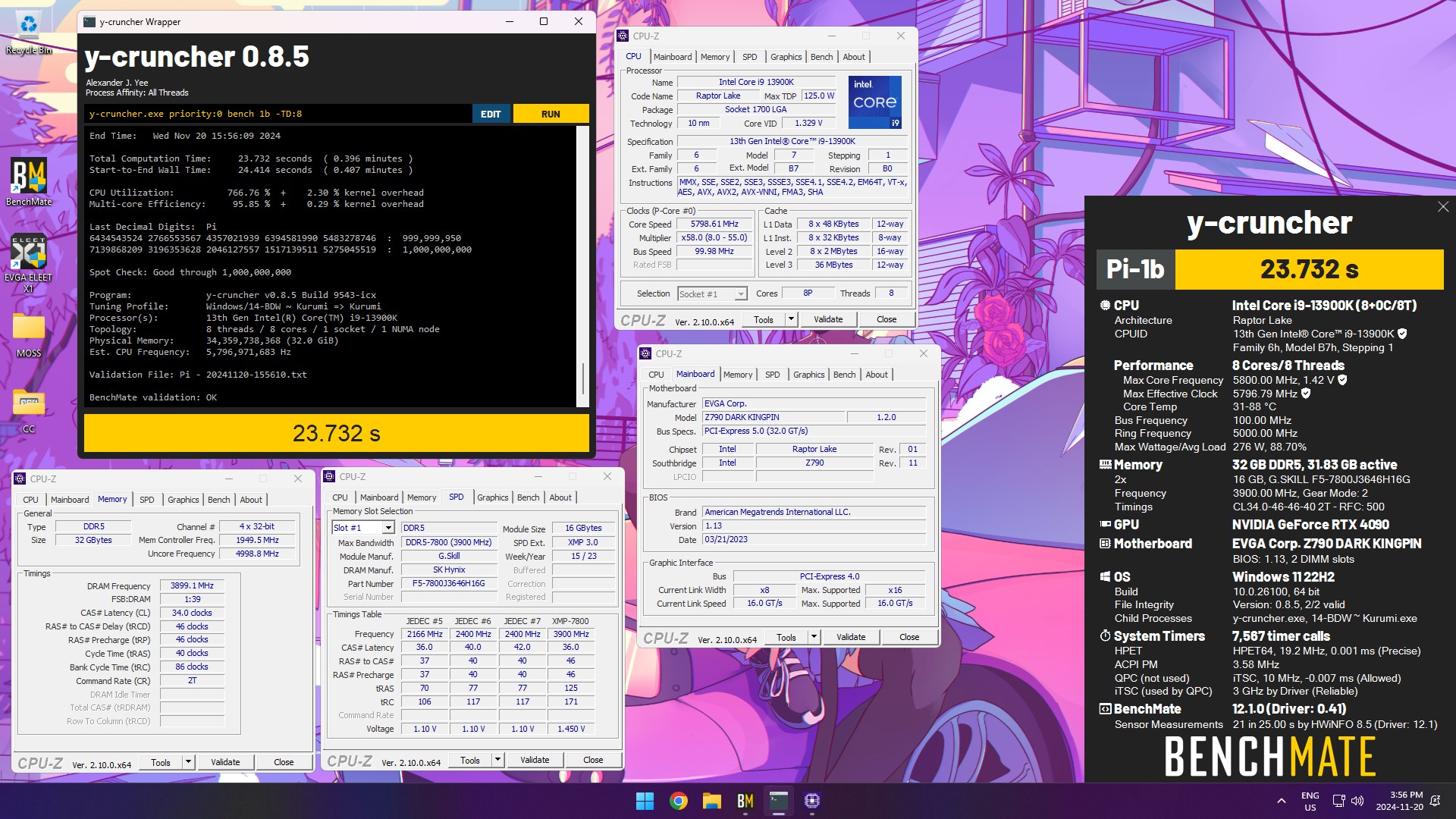Image resolution: width=1456 pixels, height=819 pixels.
Task: Expand the Tools dropdown arrow in the Memory window
Action: coord(188,762)
